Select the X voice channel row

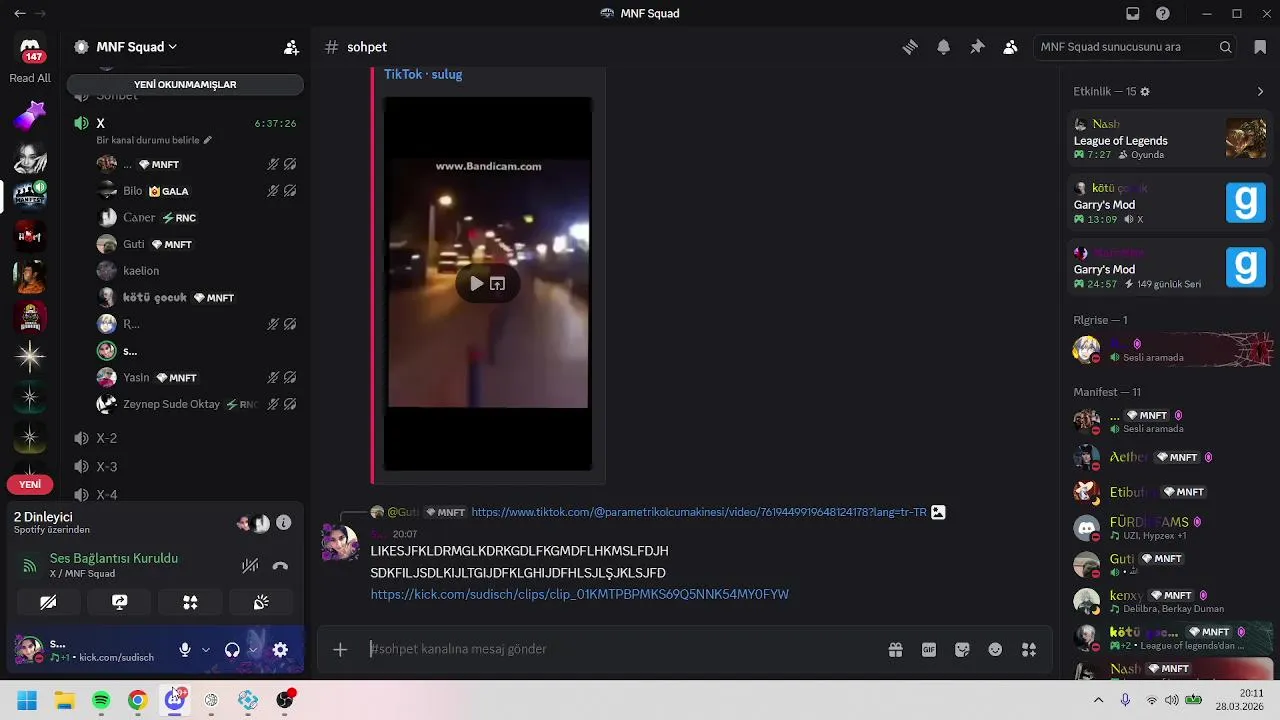[x=185, y=123]
